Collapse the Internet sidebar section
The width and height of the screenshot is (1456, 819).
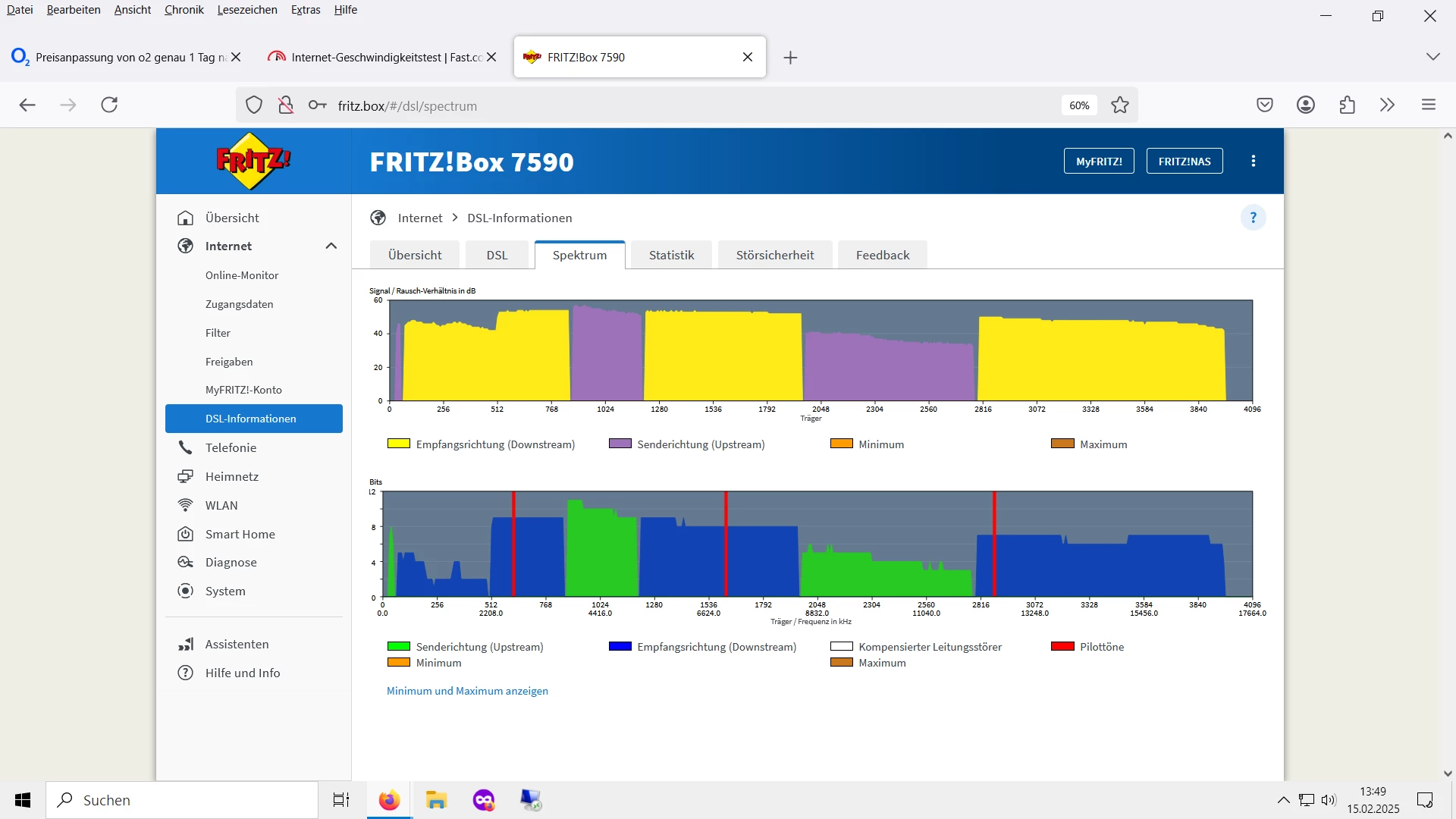pos(331,246)
